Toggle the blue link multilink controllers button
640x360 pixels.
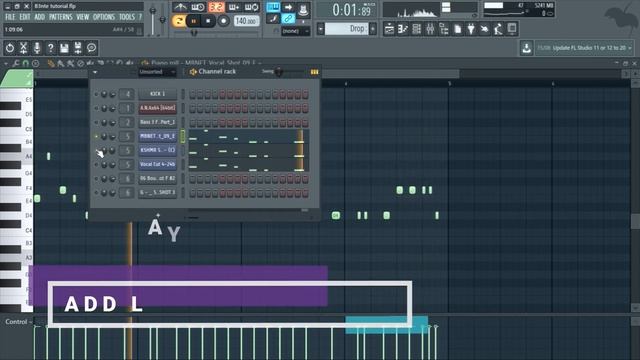(x=288, y=18)
